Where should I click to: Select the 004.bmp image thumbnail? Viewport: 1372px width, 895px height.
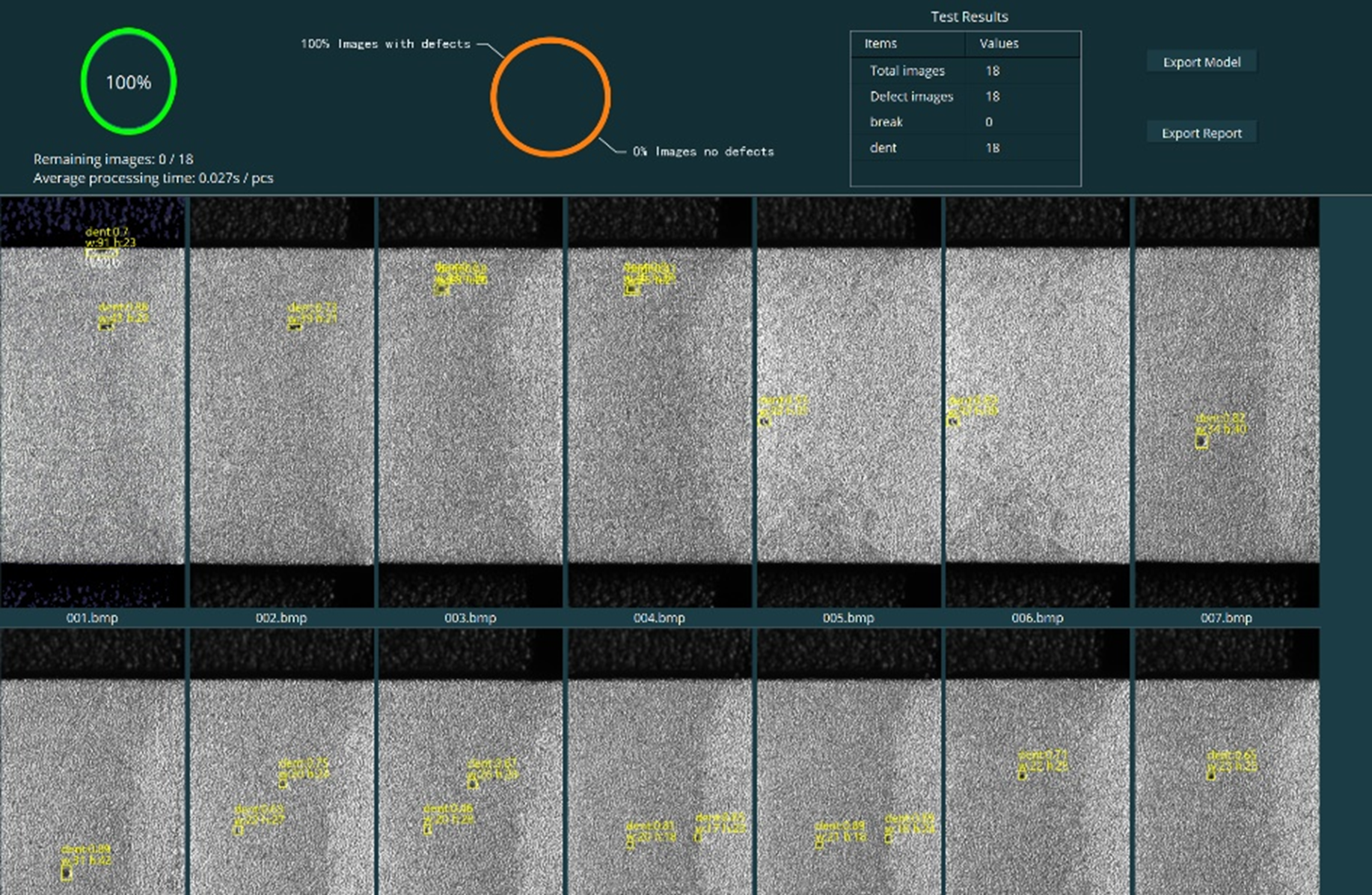659,404
